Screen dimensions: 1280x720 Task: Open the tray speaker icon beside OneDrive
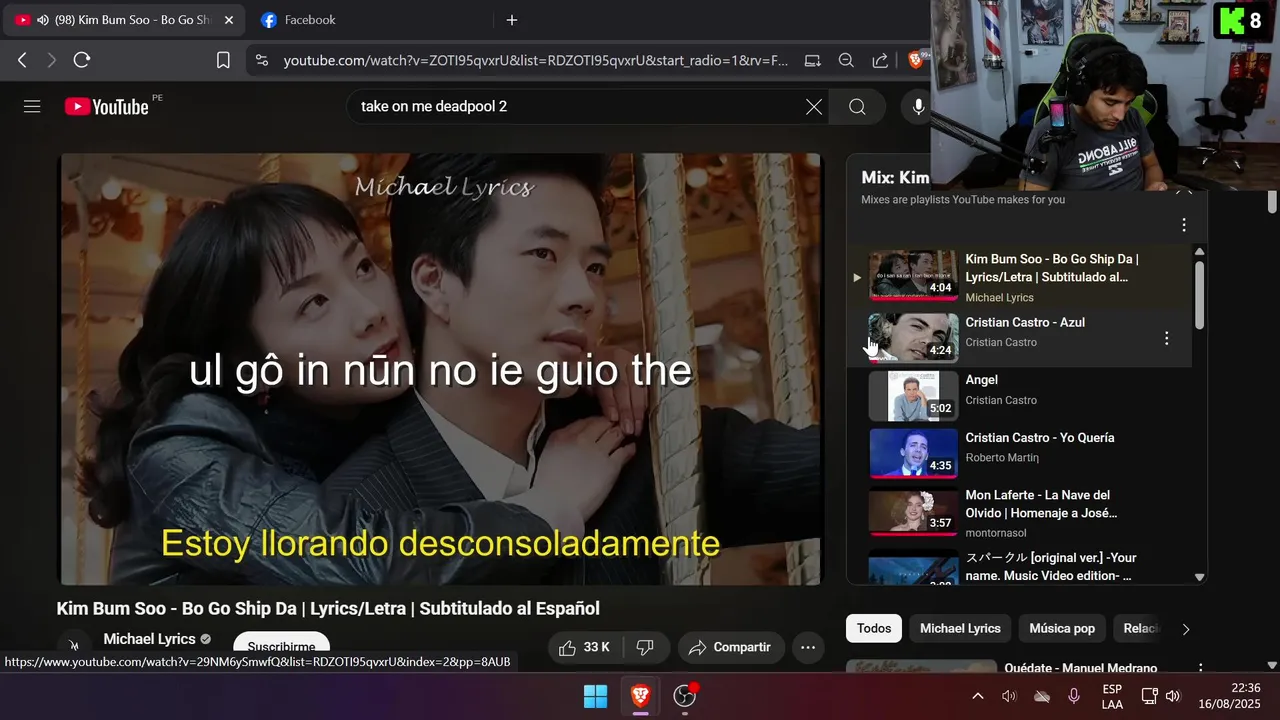point(1009,696)
